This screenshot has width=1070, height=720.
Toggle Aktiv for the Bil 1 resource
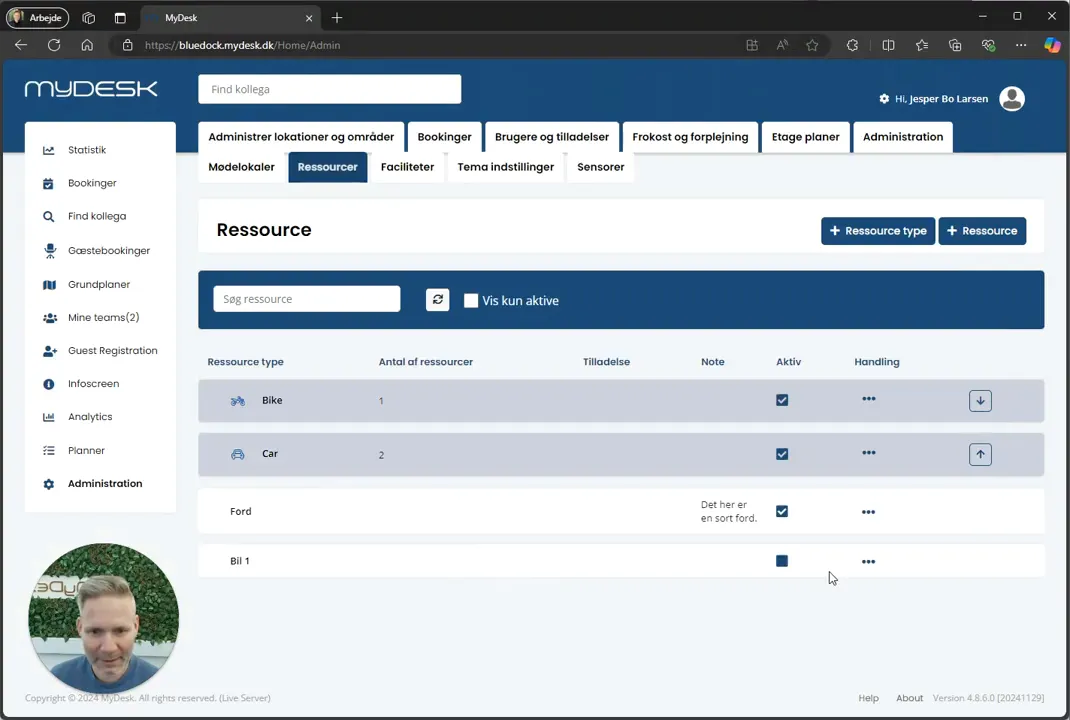pos(782,561)
